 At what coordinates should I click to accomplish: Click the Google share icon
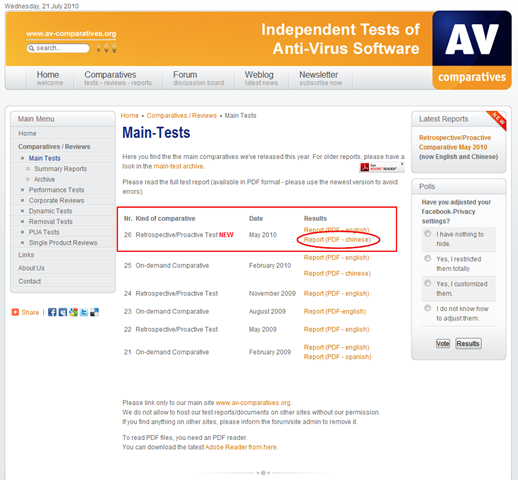(x=73, y=312)
